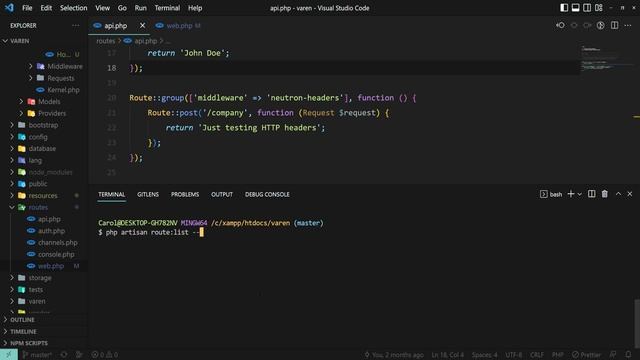Image resolution: width=640 pixels, height=360 pixels.
Task: Switch to OUTPUT panel tab
Action: (222, 194)
